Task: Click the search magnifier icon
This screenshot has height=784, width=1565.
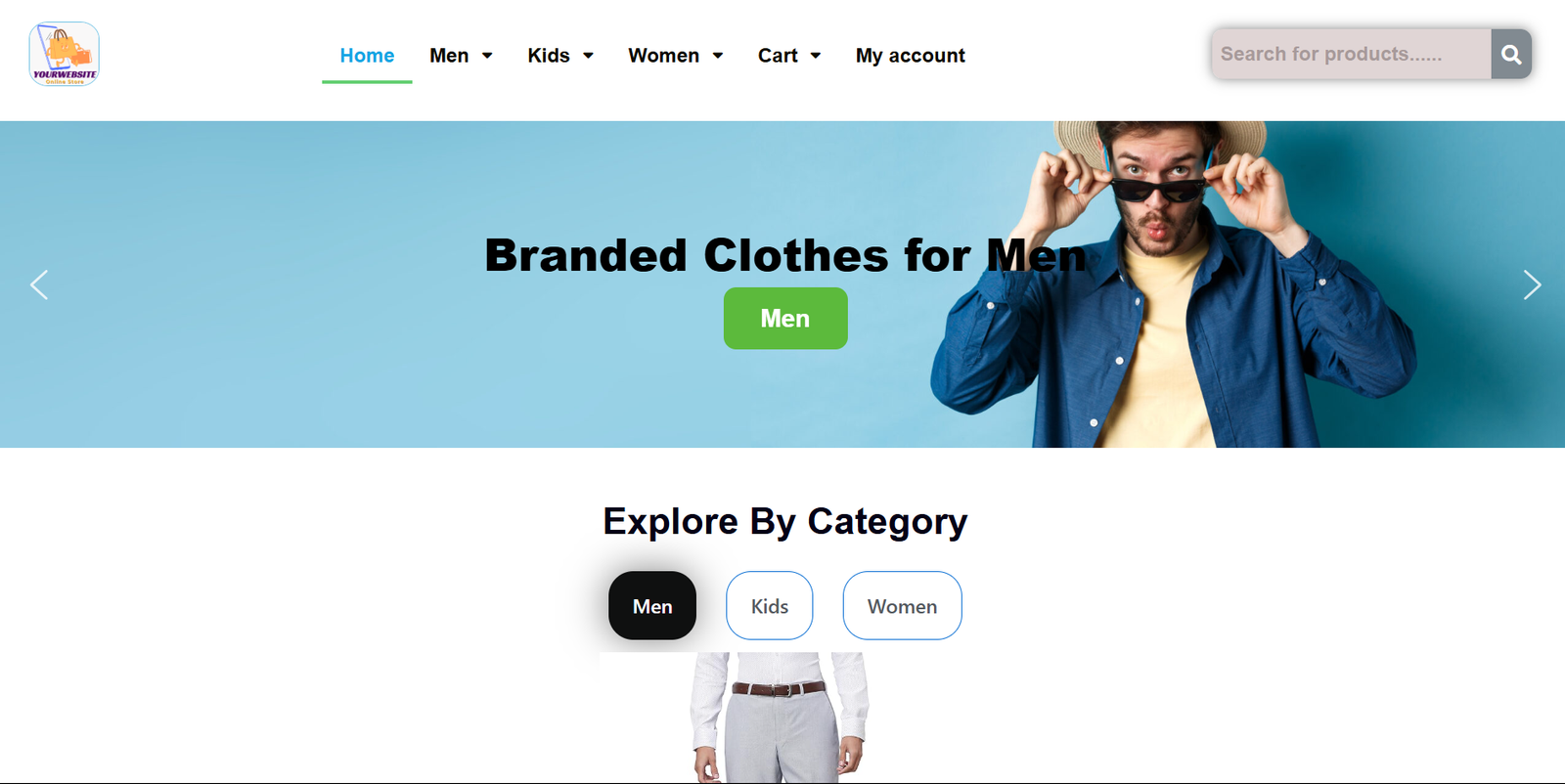Action: 1511,54
